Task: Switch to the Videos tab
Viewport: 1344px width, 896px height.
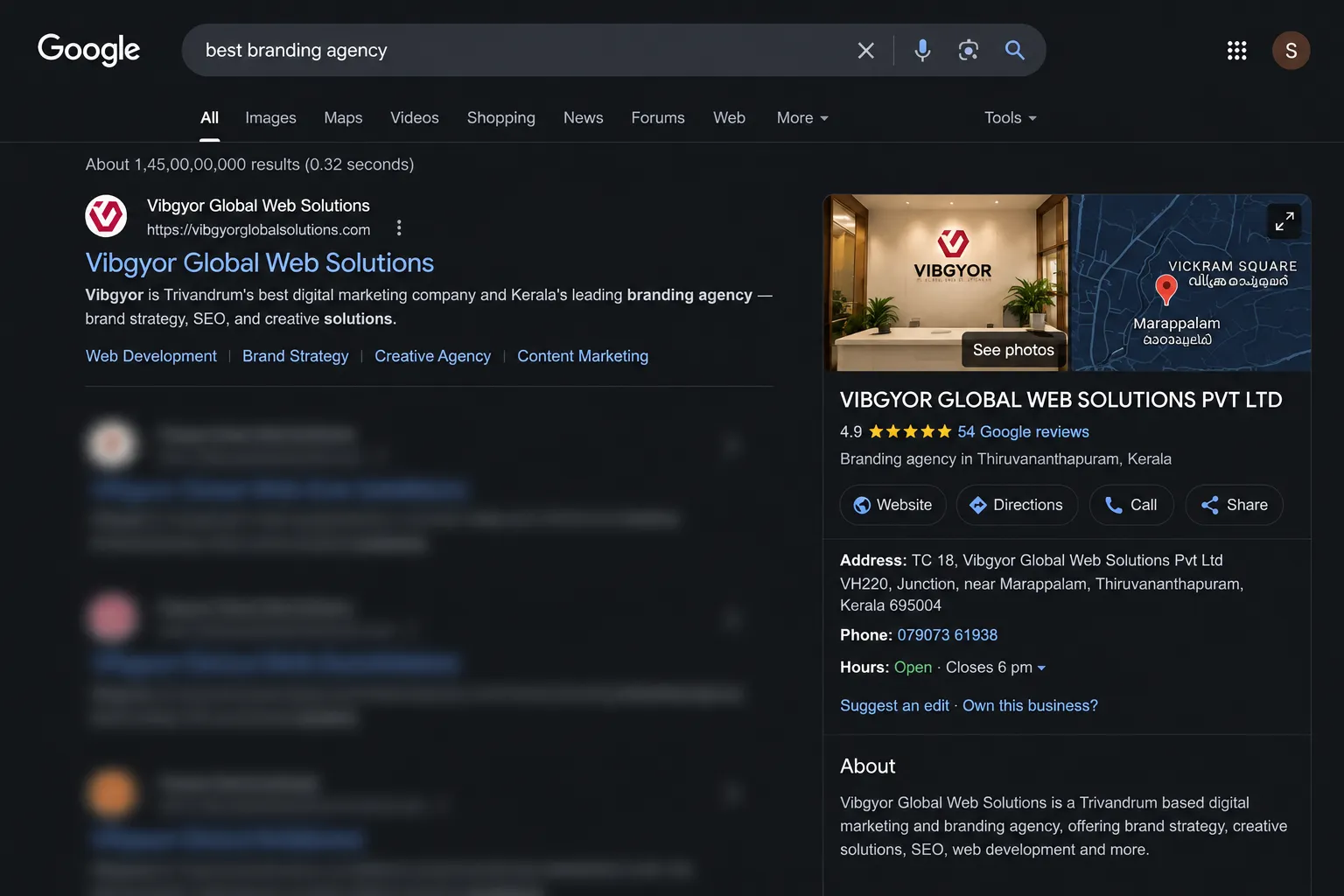Action: [x=415, y=117]
